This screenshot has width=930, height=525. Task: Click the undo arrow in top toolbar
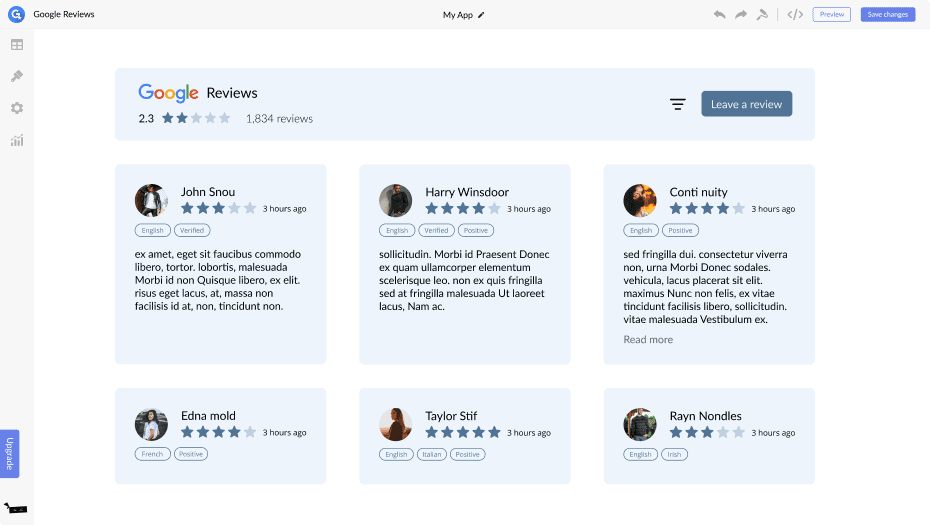pyautogui.click(x=720, y=15)
